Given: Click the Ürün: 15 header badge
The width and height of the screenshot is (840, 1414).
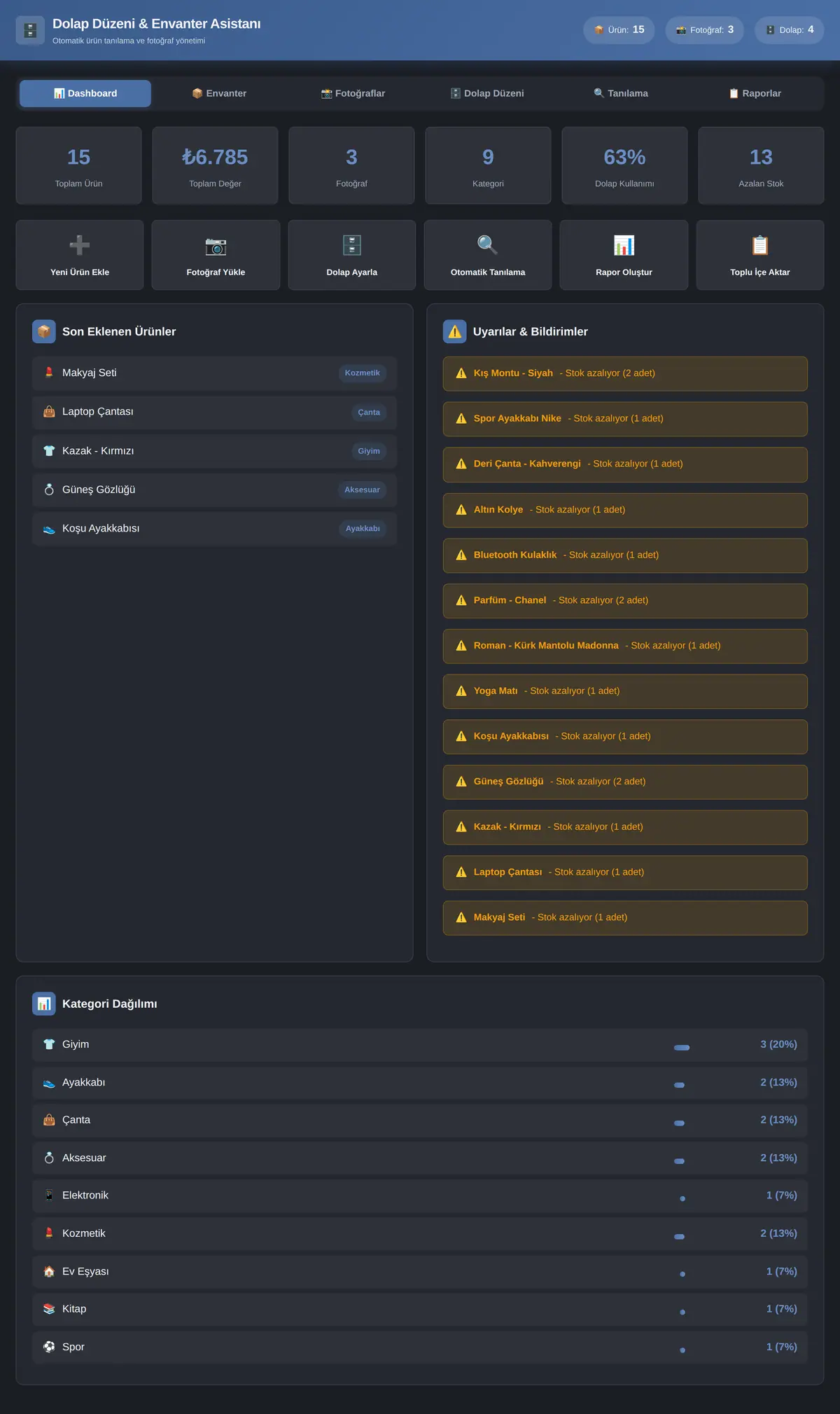Looking at the screenshot, I should coord(619,30).
